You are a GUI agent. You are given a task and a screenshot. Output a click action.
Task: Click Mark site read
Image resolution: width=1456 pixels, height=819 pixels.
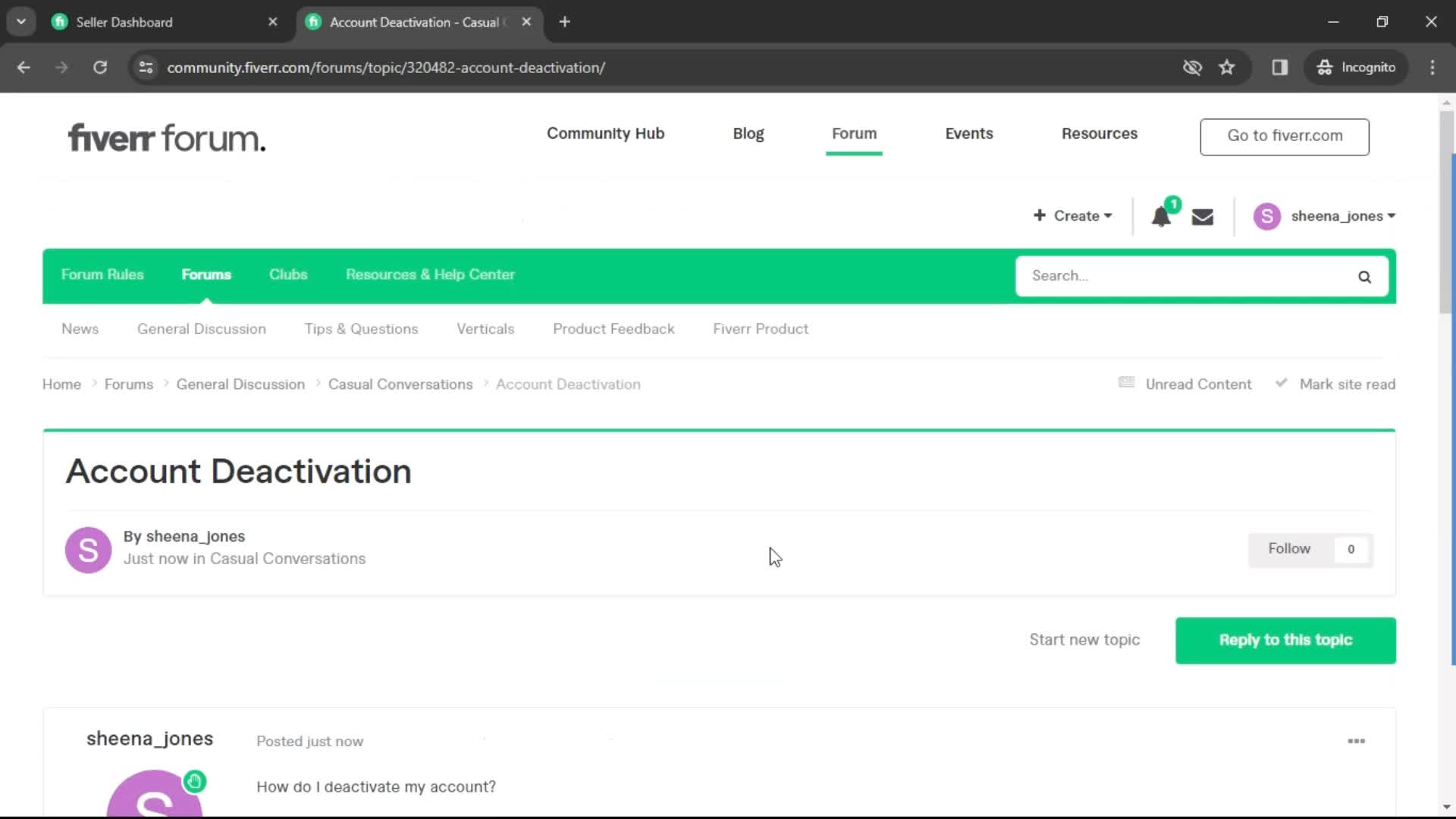(1335, 384)
